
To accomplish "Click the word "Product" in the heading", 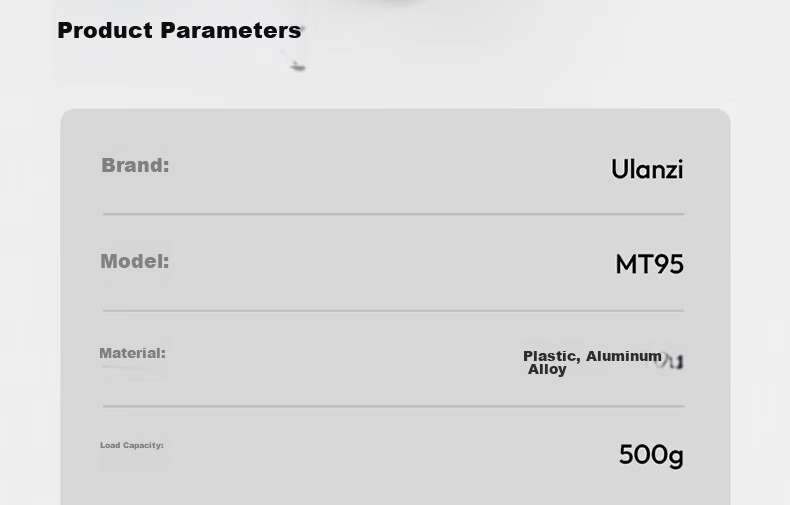I will [x=105, y=30].
